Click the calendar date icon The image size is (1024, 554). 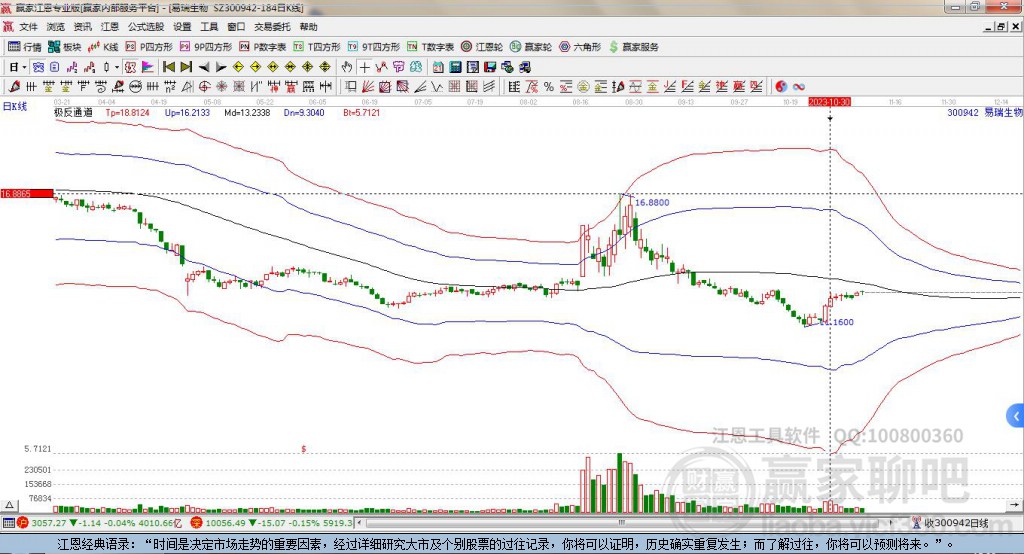click(x=438, y=67)
